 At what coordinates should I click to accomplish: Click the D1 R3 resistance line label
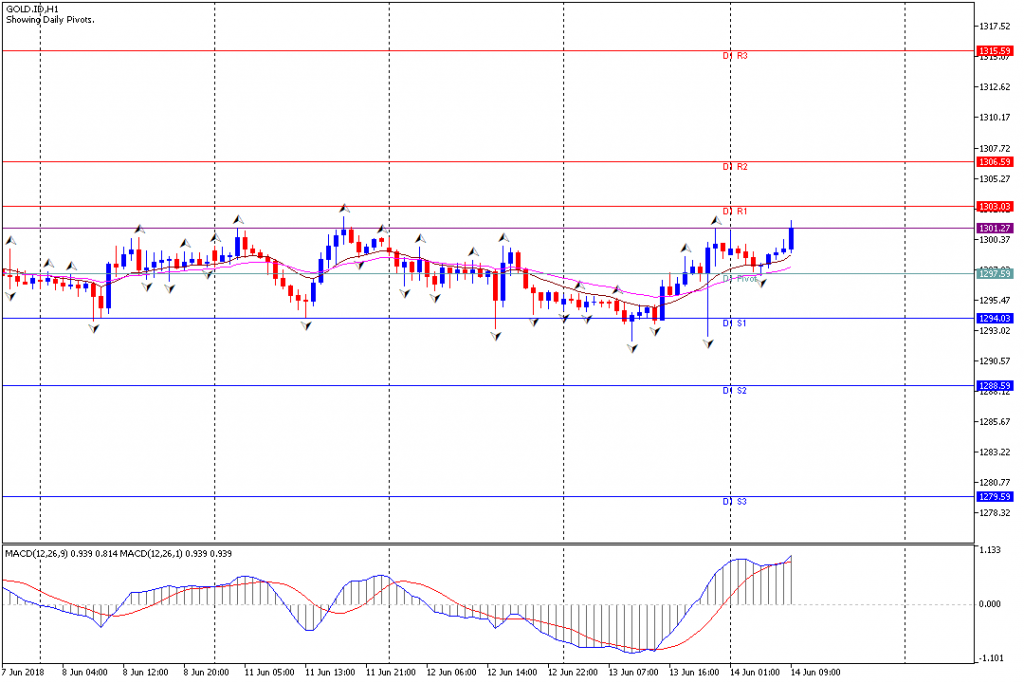click(735, 56)
